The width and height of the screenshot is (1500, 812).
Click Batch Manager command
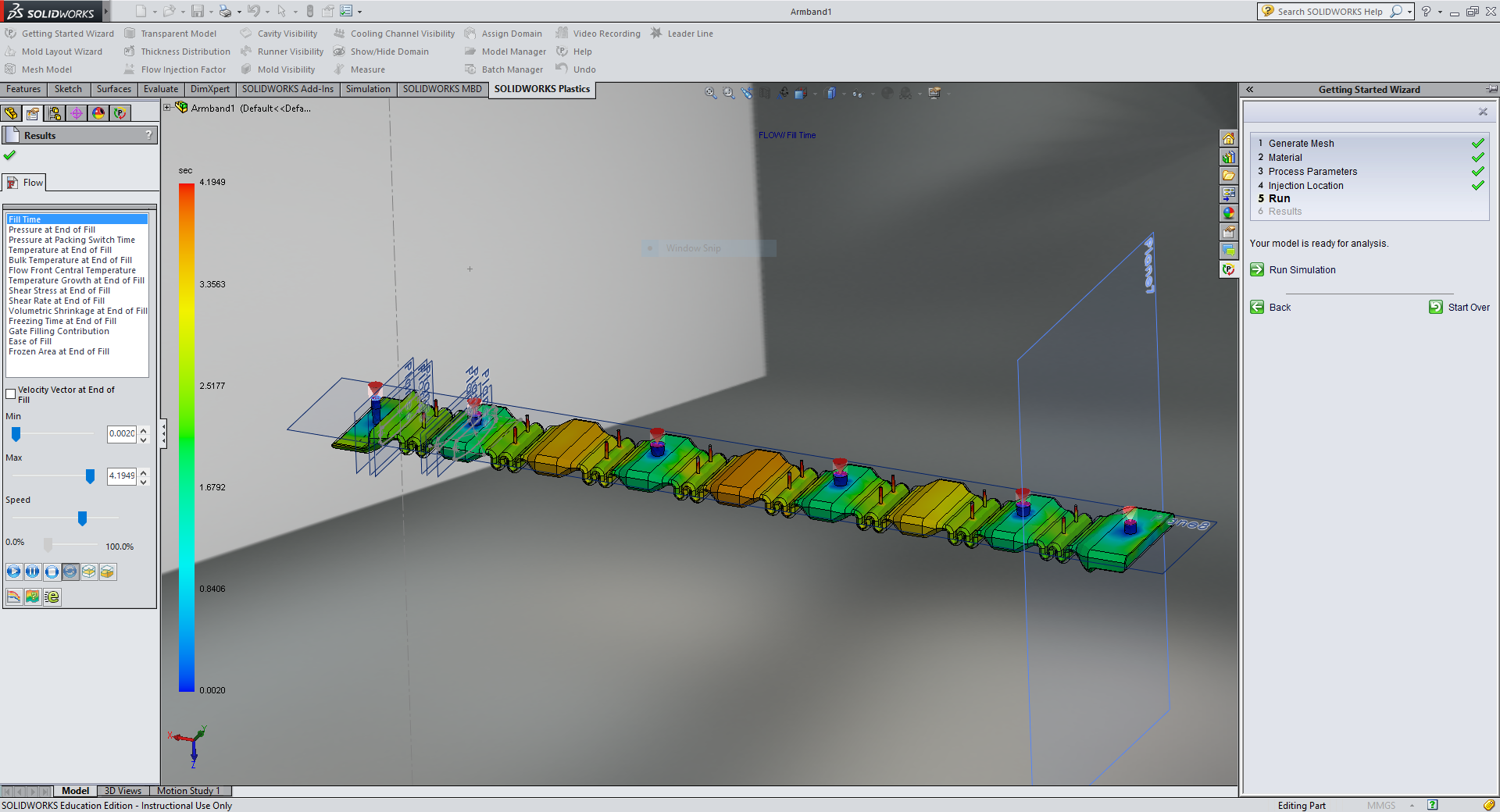pos(504,69)
